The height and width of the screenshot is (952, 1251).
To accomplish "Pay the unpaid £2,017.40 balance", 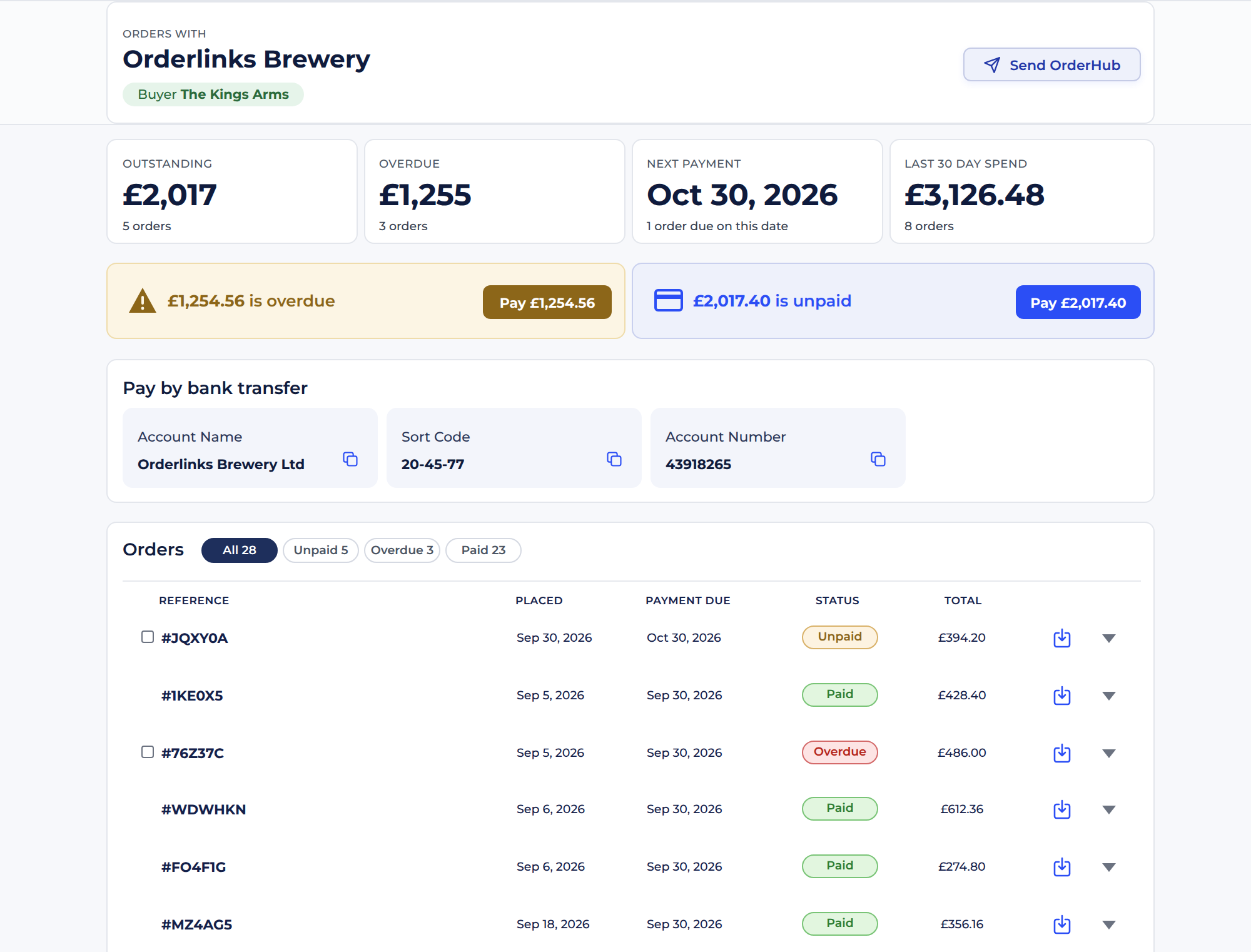I will [1078, 303].
